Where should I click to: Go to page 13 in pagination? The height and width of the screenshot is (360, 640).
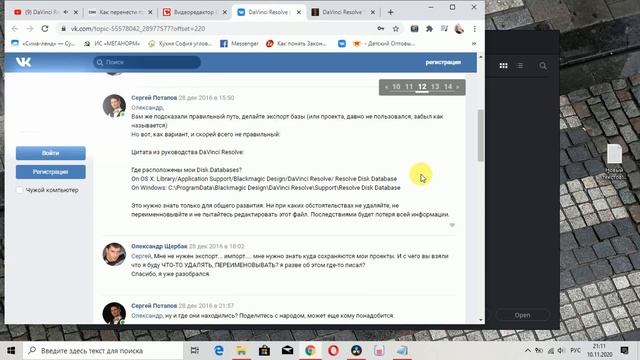tap(435, 87)
